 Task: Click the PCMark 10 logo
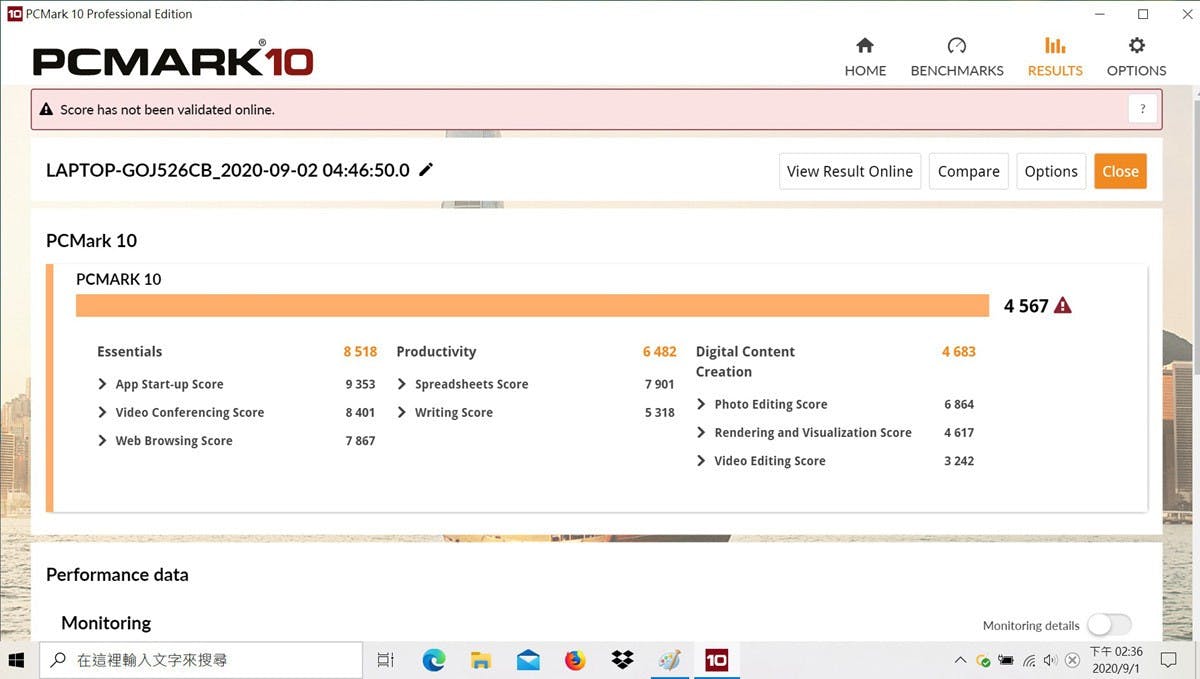(x=173, y=61)
